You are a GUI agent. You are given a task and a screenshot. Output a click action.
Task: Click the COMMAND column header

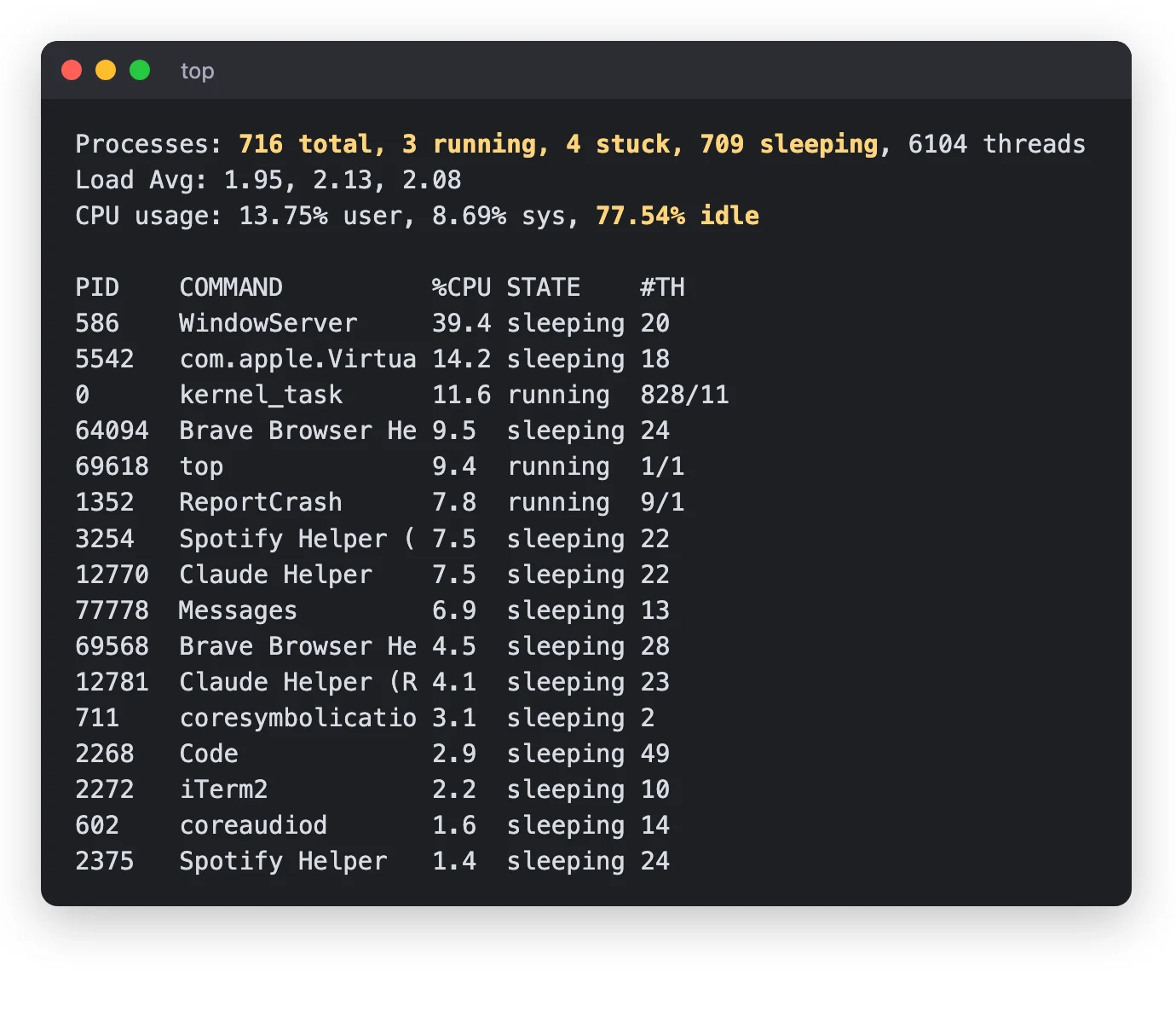pyautogui.click(x=231, y=287)
